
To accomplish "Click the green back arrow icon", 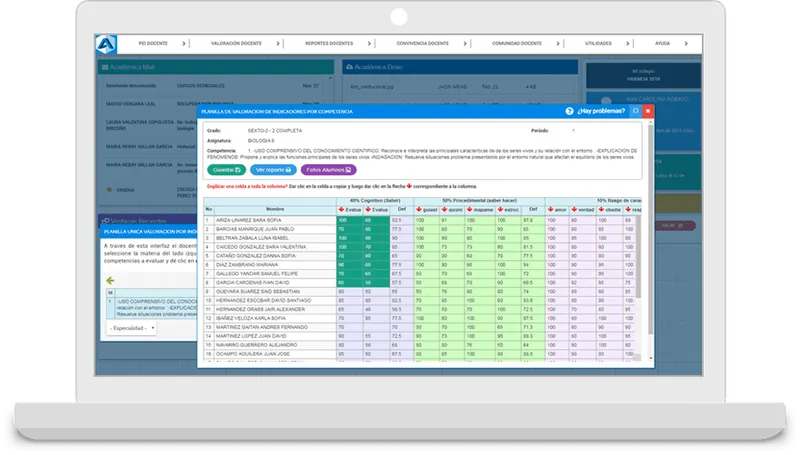I will 110,281.
